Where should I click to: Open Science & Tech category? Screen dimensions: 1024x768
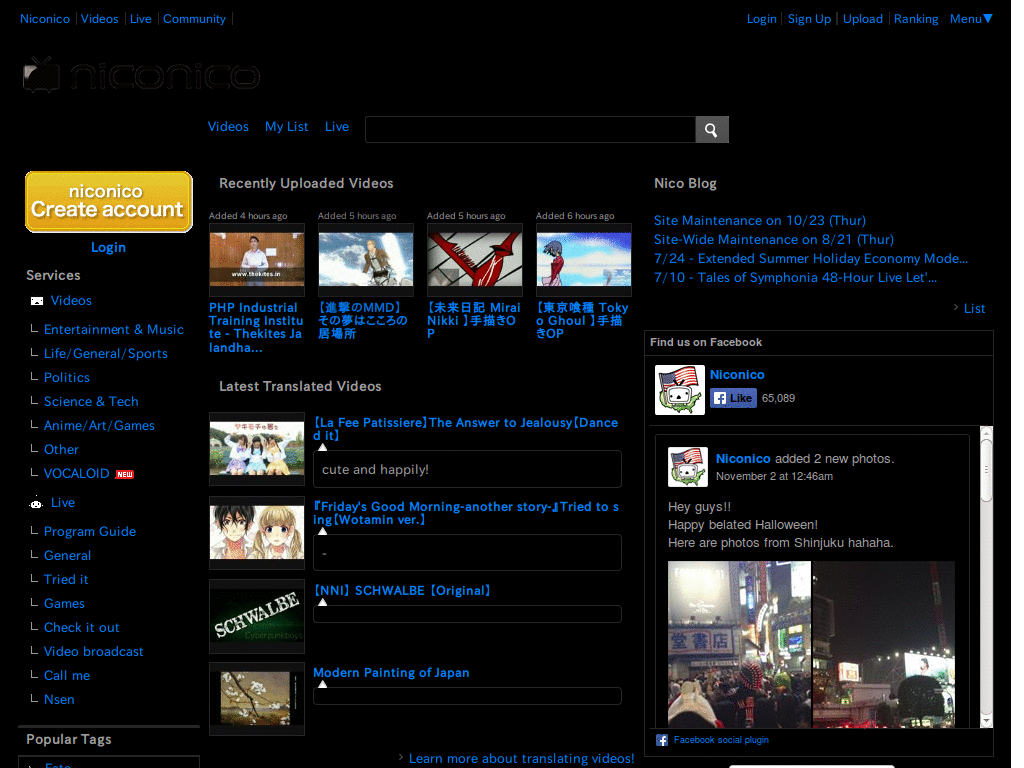pos(91,402)
